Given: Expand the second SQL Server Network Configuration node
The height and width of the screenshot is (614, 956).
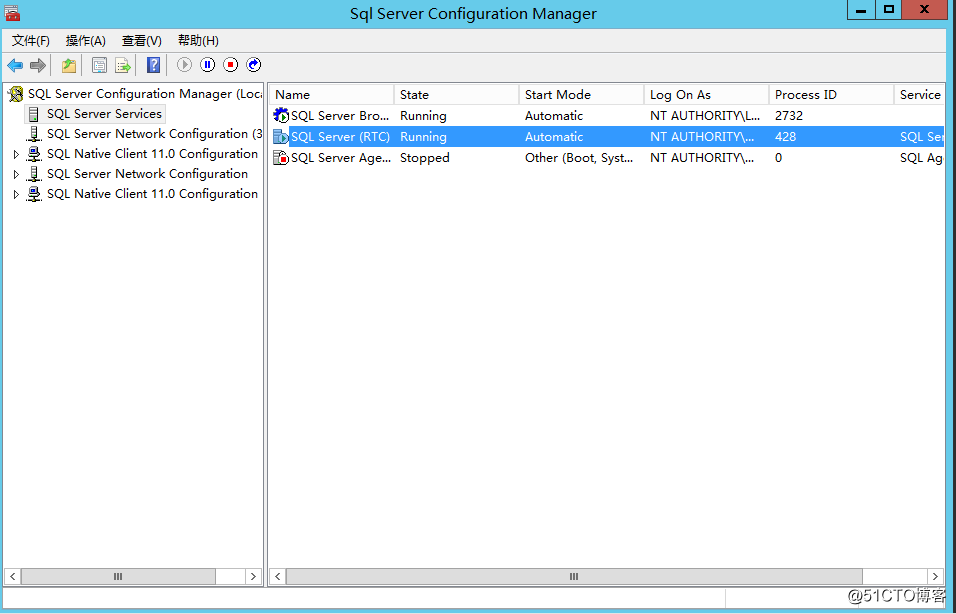Looking at the screenshot, I should [x=16, y=174].
